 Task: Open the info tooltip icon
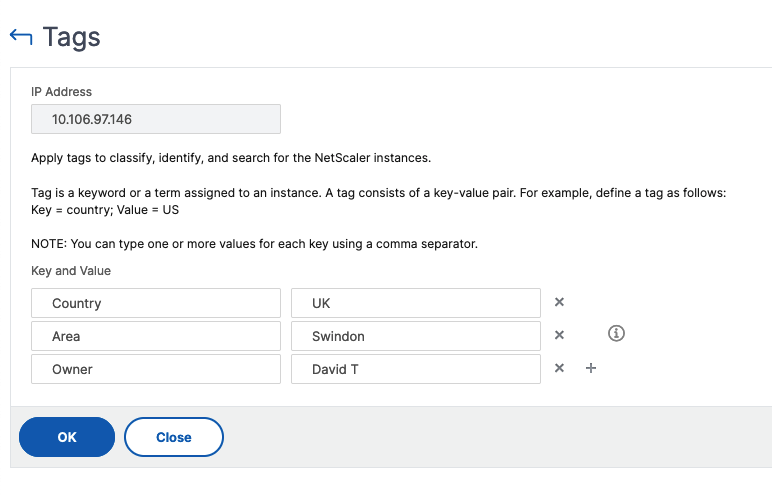pos(616,334)
